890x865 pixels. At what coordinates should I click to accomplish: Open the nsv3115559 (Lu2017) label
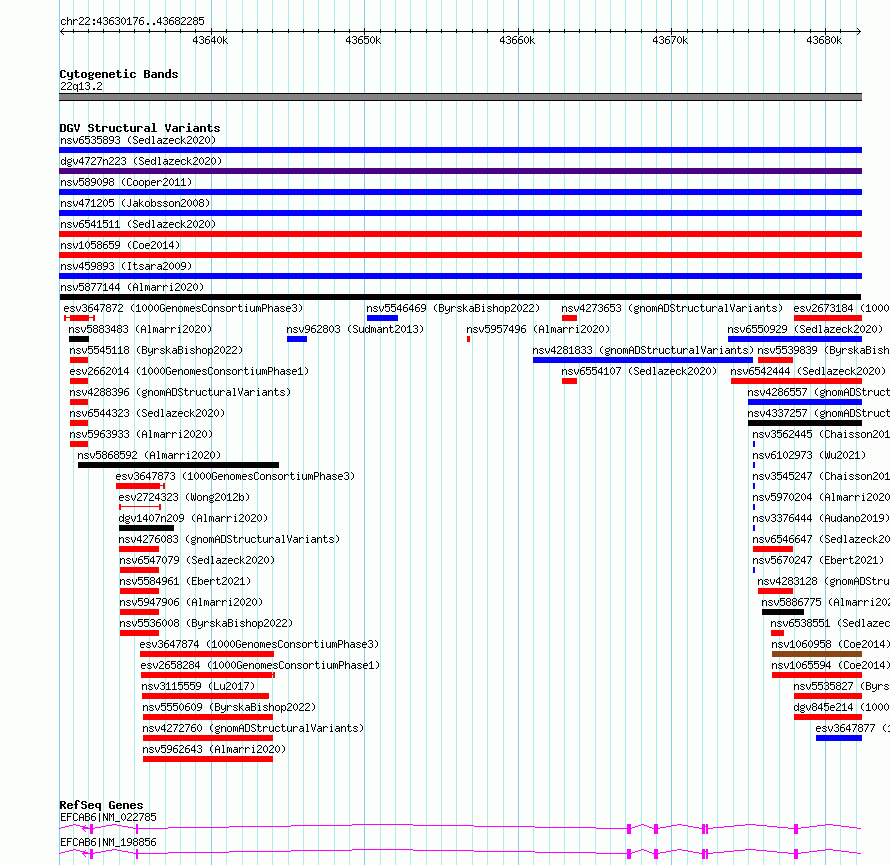(x=198, y=686)
